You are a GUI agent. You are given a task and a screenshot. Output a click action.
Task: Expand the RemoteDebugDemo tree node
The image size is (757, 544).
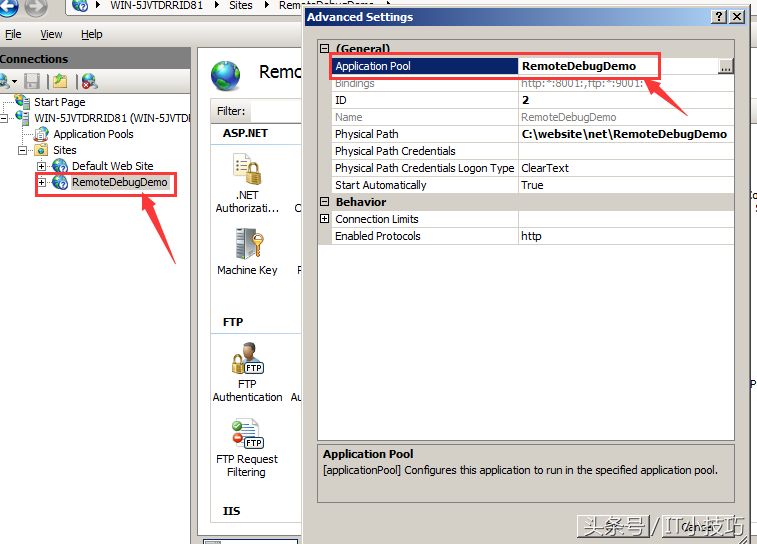coord(42,183)
